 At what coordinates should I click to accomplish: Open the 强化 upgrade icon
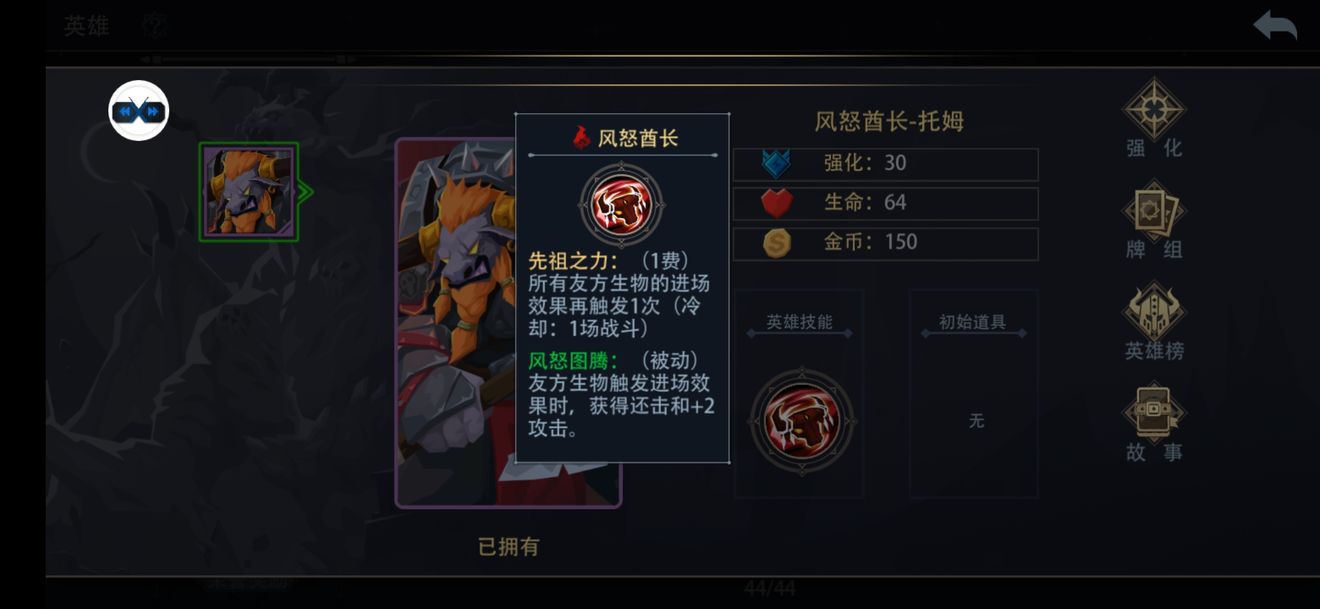(x=1154, y=110)
